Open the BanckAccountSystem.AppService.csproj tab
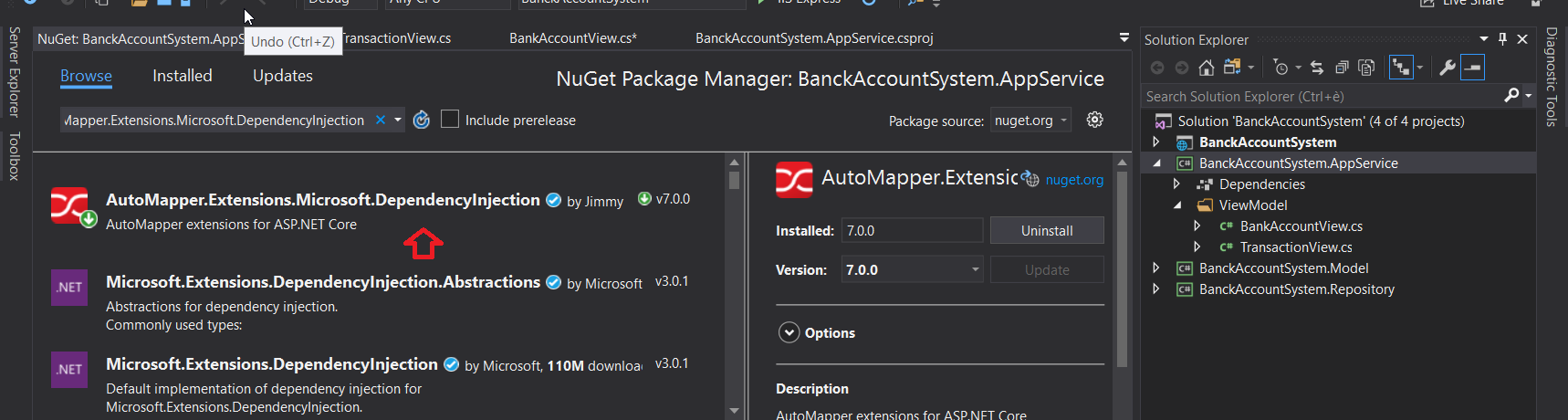1568x420 pixels. click(814, 38)
